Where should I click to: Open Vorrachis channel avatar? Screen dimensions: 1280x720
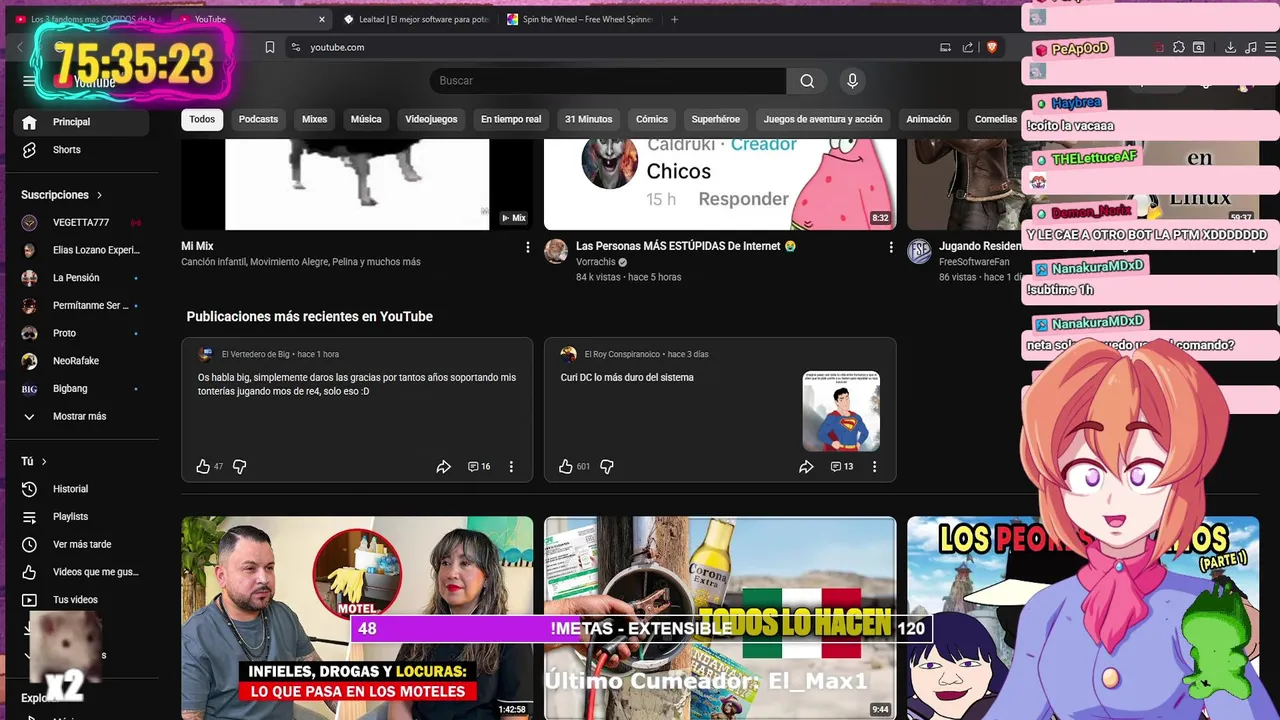pyautogui.click(x=556, y=251)
